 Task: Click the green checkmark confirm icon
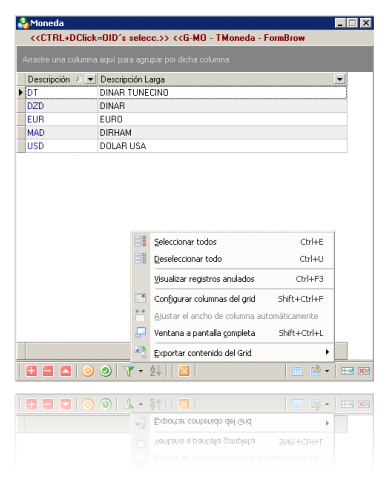[106, 371]
